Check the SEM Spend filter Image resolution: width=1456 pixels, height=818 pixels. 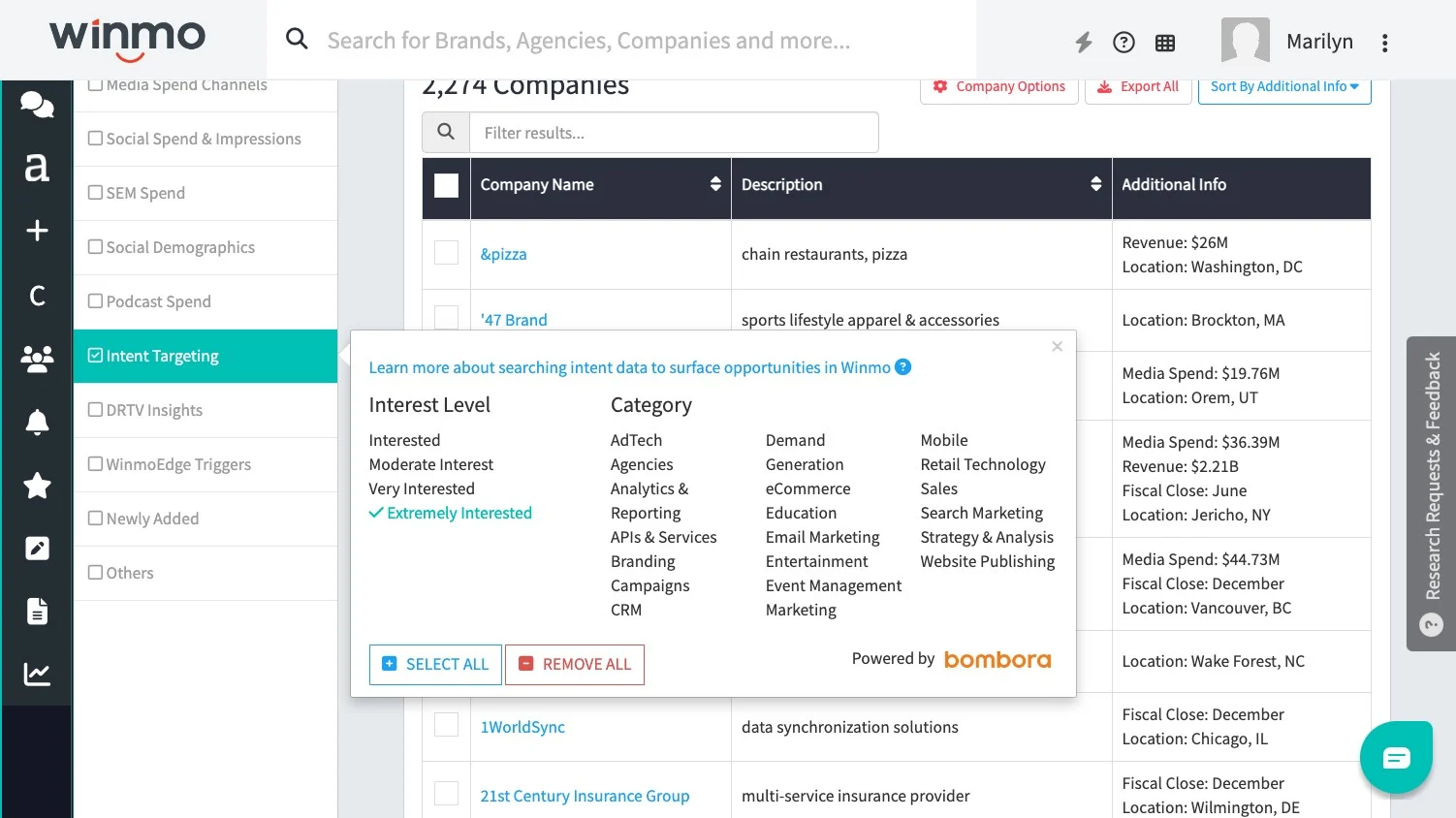[95, 193]
